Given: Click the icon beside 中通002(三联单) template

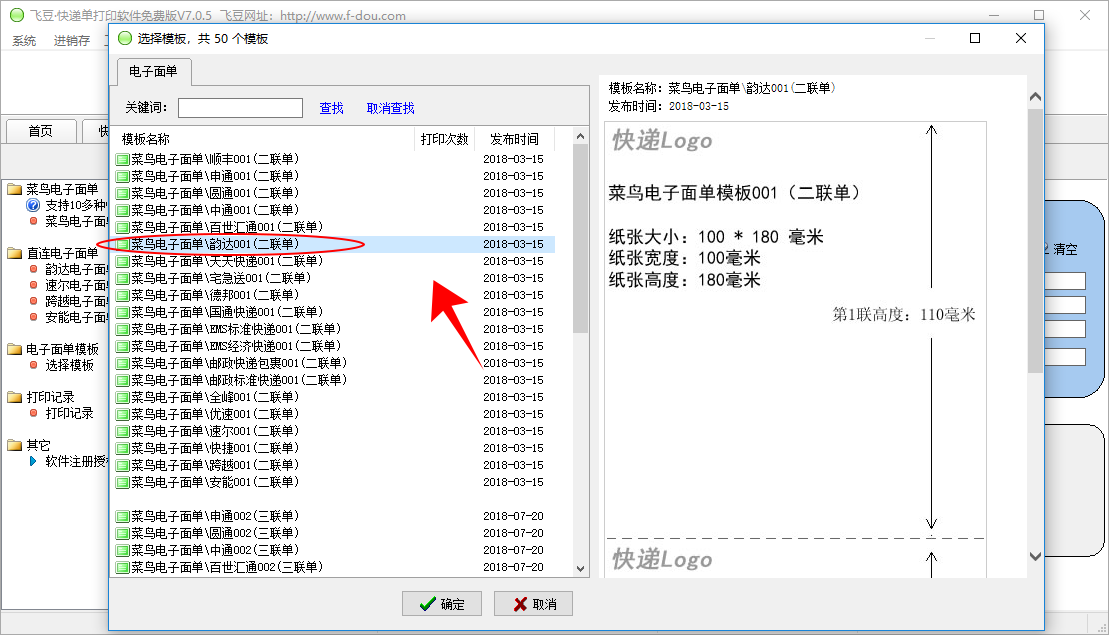Looking at the screenshot, I should click(x=122, y=550).
